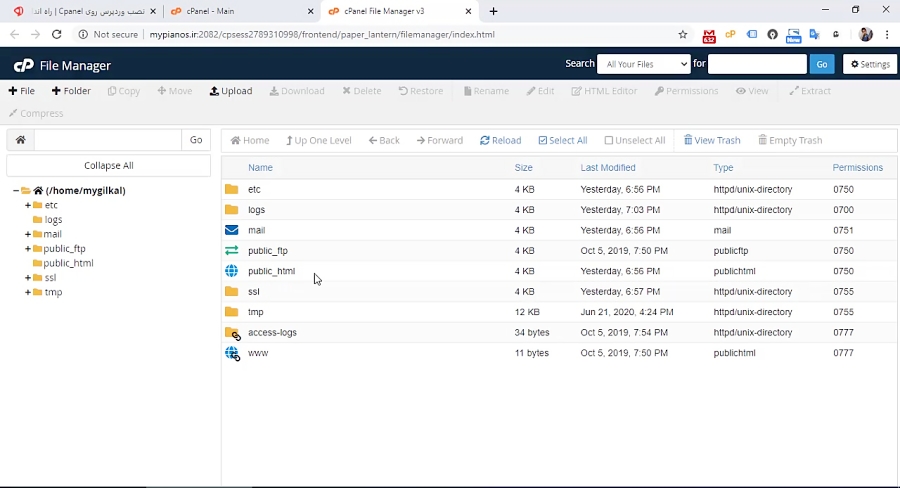This screenshot has height=488, width=900.
Task: Click the public_ftp transfer arrows icon
Action: point(232,251)
